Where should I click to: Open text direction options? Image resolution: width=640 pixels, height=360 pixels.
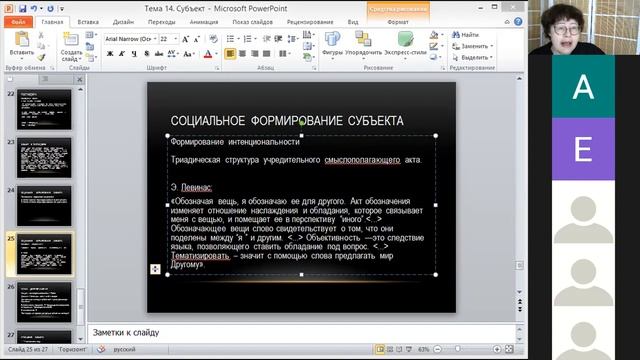[308, 35]
